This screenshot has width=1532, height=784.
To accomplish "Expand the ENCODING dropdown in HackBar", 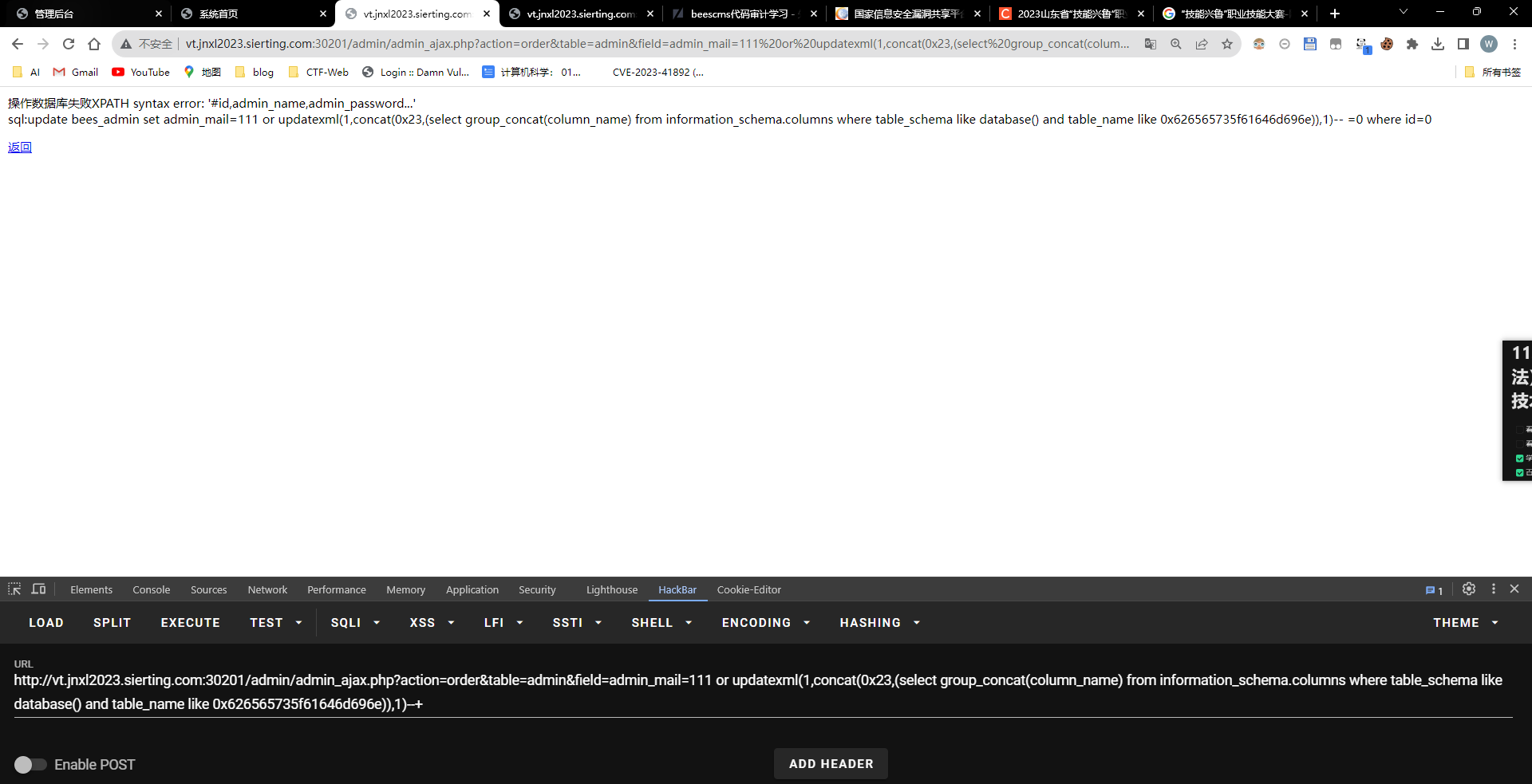I will tap(766, 623).
